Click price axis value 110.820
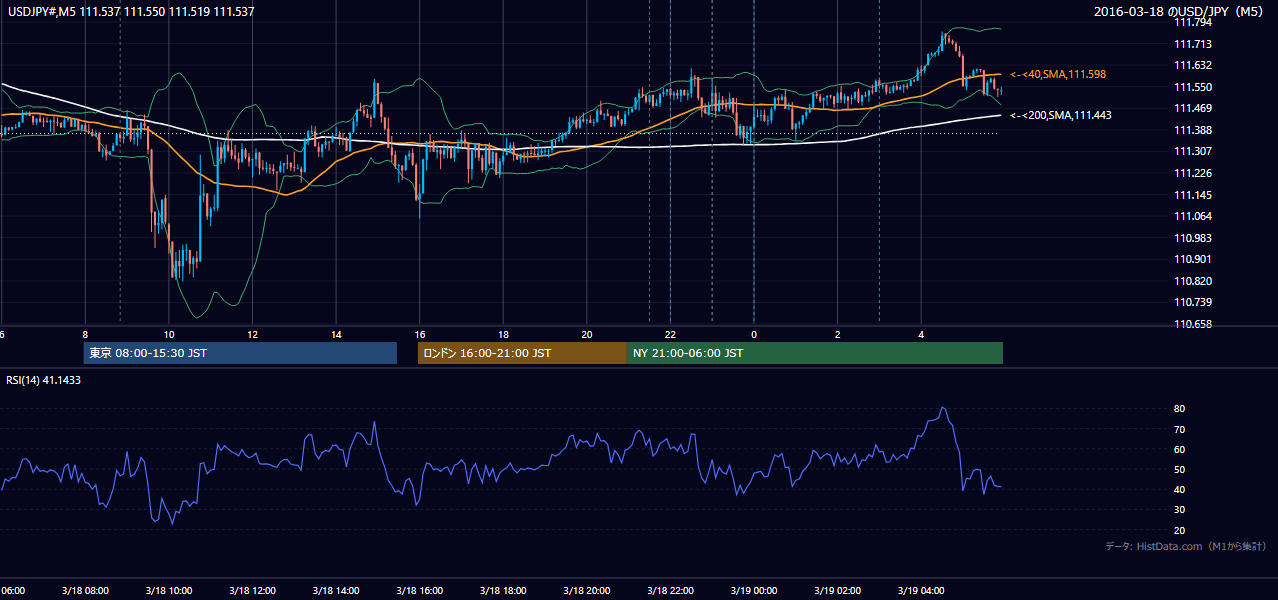 [1192, 281]
